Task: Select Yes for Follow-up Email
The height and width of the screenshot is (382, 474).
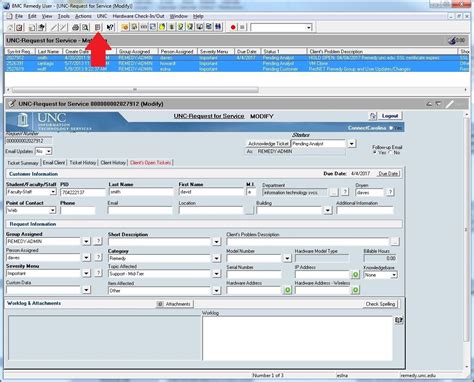Action: [375, 152]
